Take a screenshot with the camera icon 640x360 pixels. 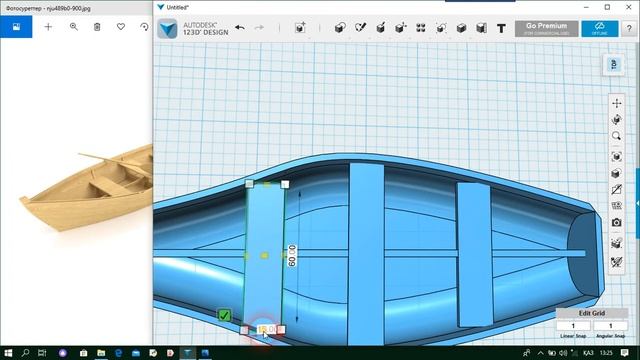pos(617,222)
